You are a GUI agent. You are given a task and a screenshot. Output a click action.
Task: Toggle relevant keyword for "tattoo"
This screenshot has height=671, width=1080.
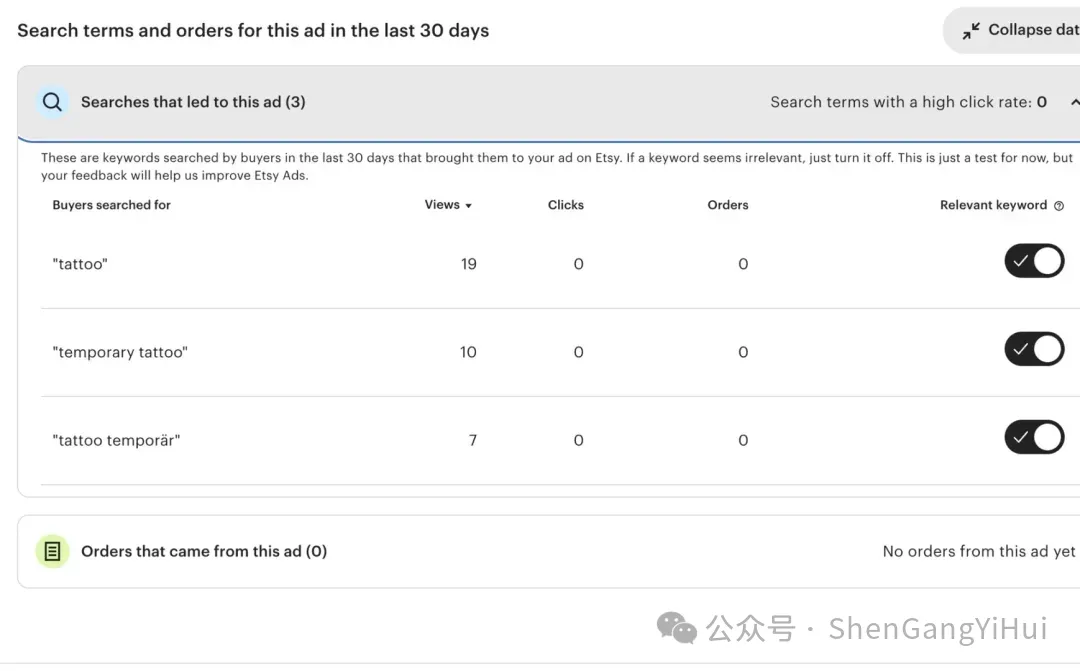[1034, 262]
